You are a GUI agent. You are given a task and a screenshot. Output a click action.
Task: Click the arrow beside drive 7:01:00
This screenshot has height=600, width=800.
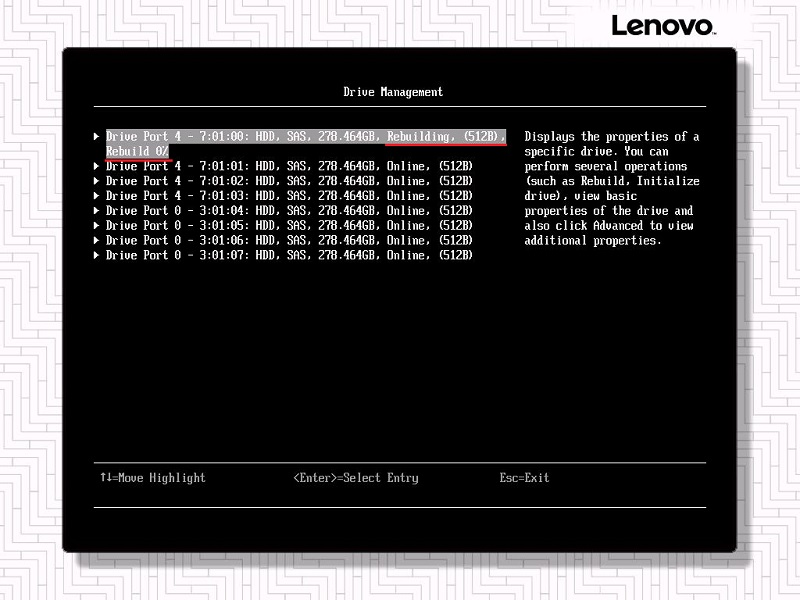point(97,136)
